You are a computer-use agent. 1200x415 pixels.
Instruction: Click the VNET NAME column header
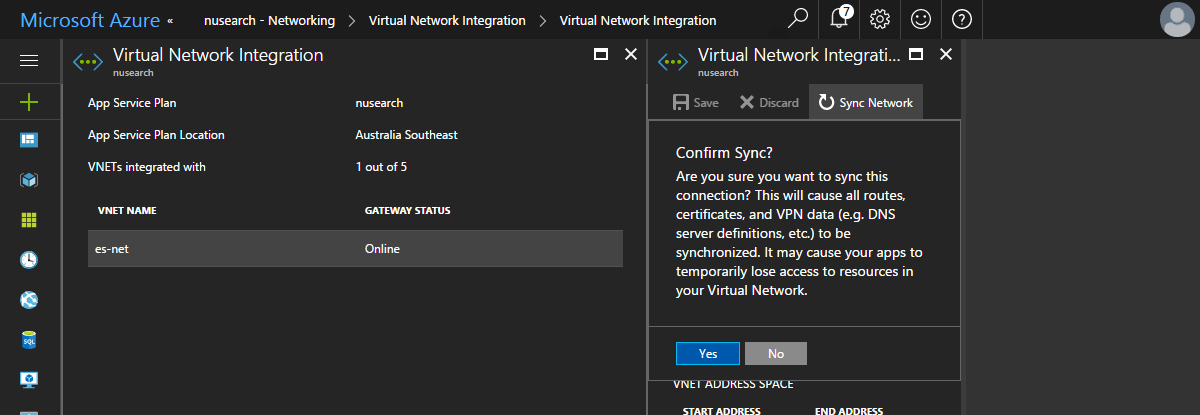pos(127,211)
